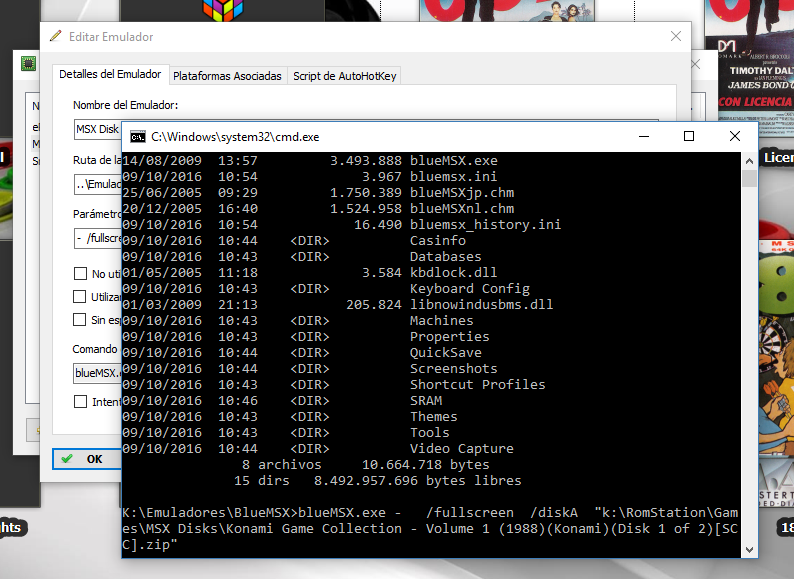Click the bluemsx_history.ini entry
The image size is (794, 579).
(485, 224)
